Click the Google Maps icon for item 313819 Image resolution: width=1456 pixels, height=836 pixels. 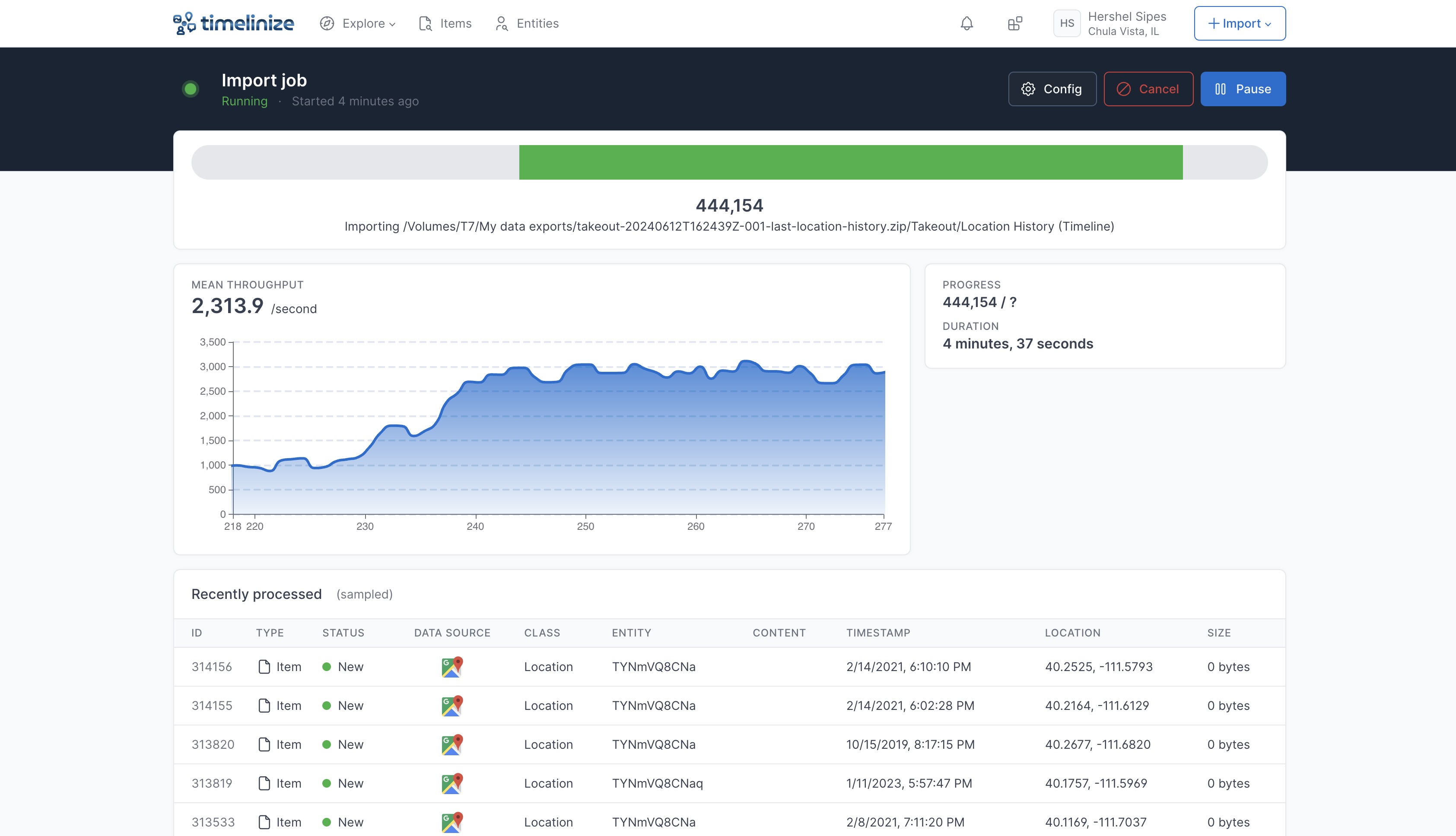click(451, 783)
